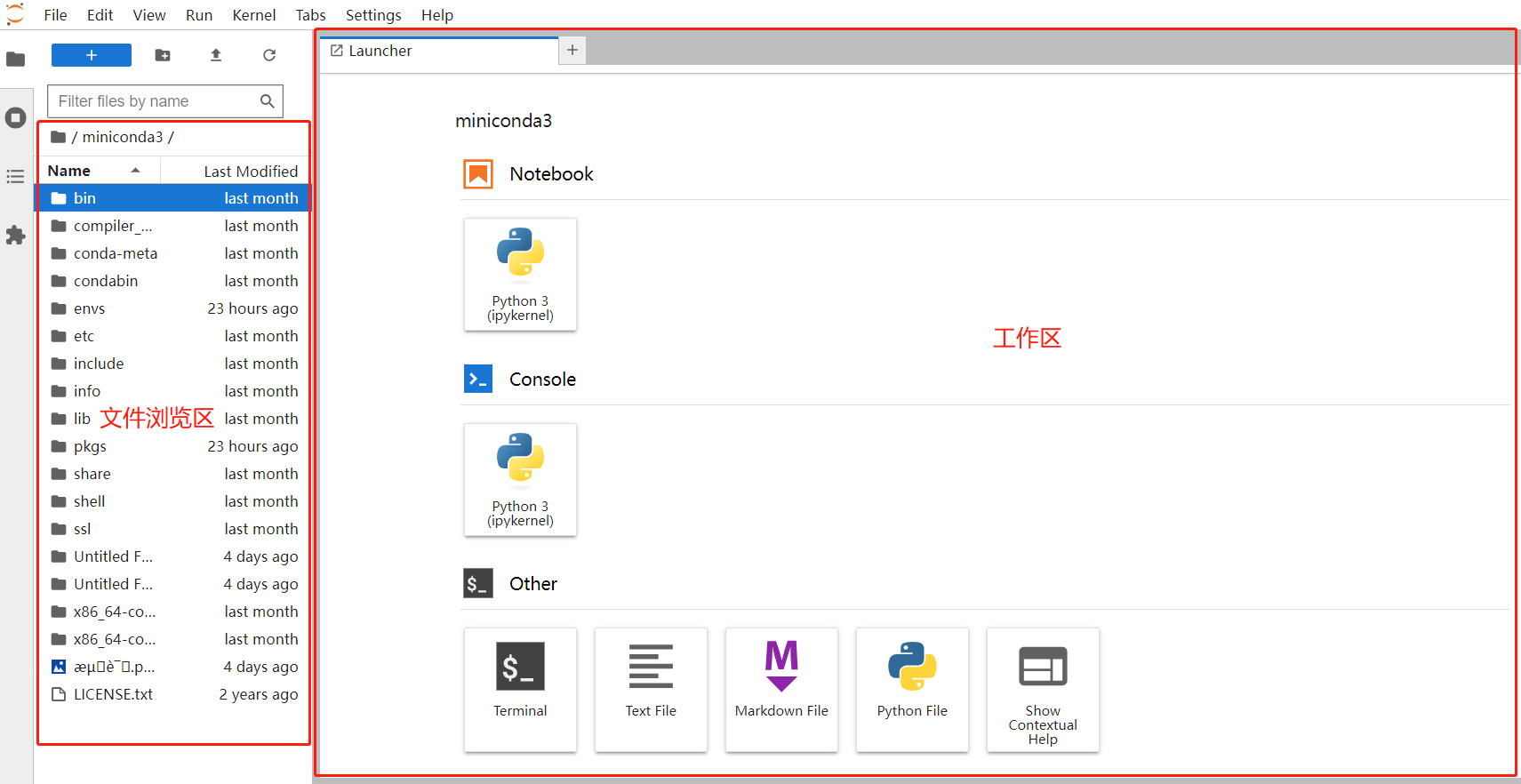Open the Table of Contents sidebar icon
This screenshot has height=784, width=1521.
click(x=16, y=176)
